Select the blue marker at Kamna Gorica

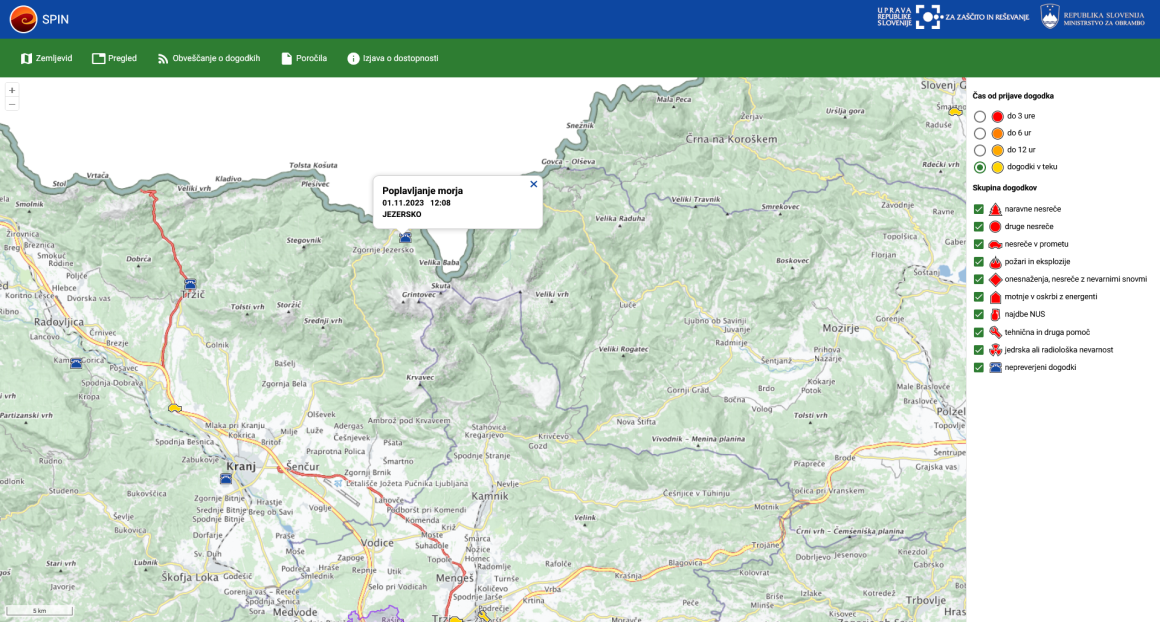click(76, 363)
